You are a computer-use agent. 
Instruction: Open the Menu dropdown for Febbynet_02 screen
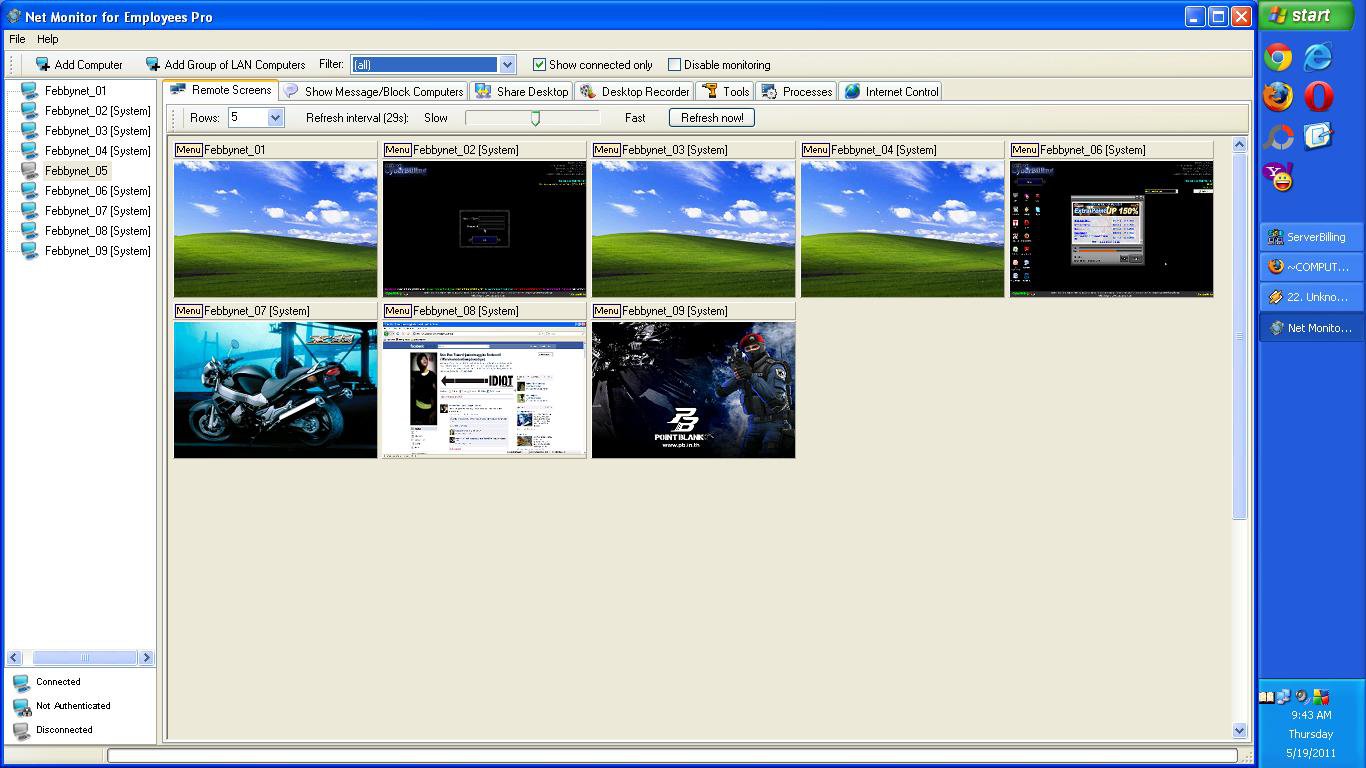(x=397, y=150)
